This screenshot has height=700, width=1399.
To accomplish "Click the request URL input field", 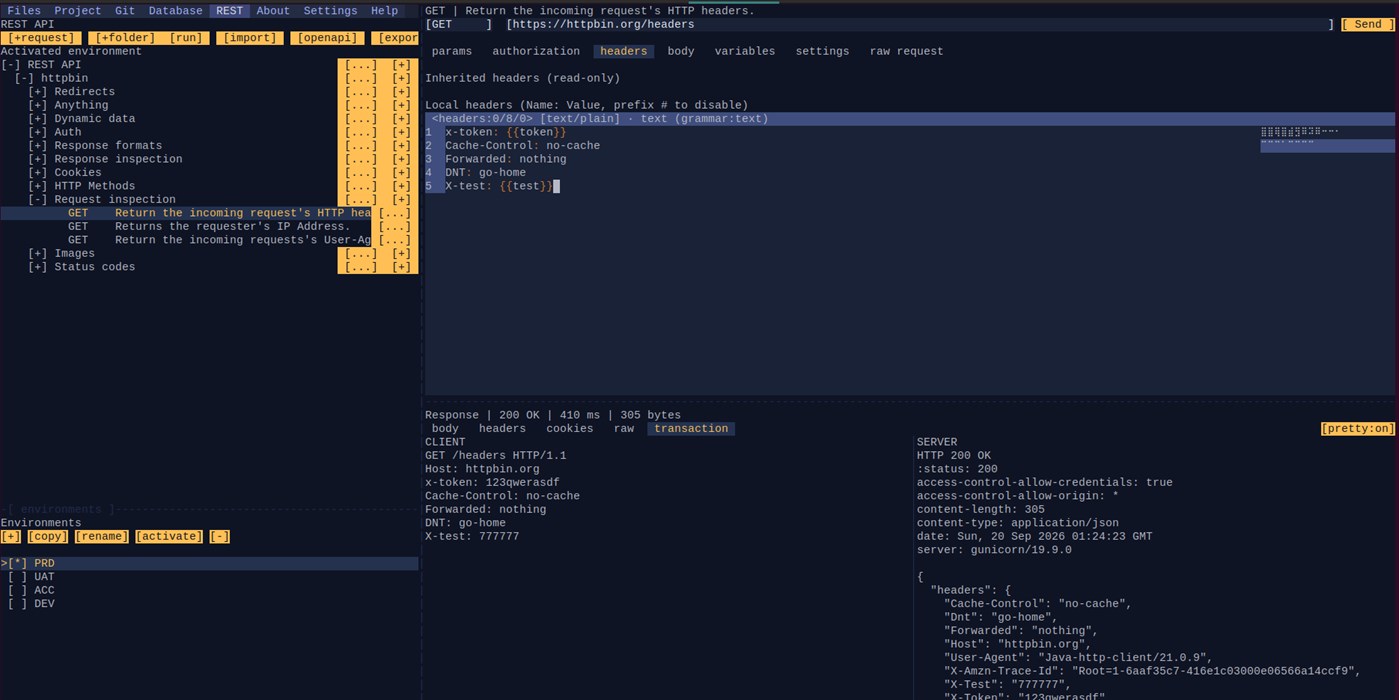I will click(920, 25).
